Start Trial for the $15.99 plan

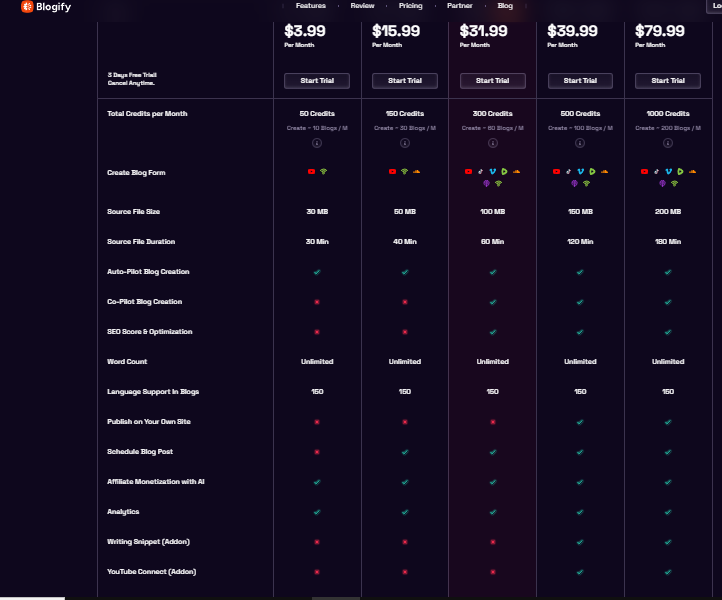coord(405,81)
